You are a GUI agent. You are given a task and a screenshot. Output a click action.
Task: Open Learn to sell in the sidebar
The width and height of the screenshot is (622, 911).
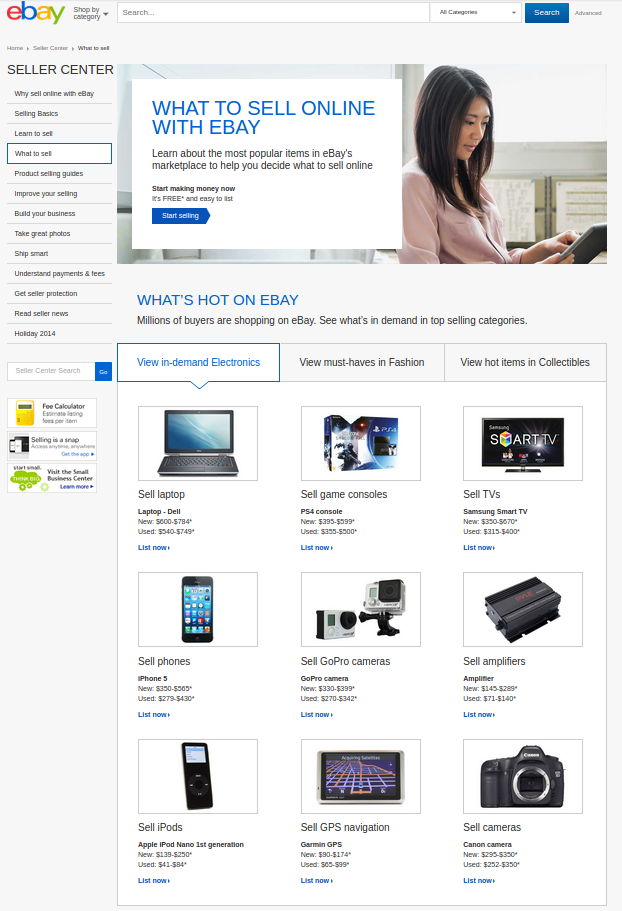33,134
